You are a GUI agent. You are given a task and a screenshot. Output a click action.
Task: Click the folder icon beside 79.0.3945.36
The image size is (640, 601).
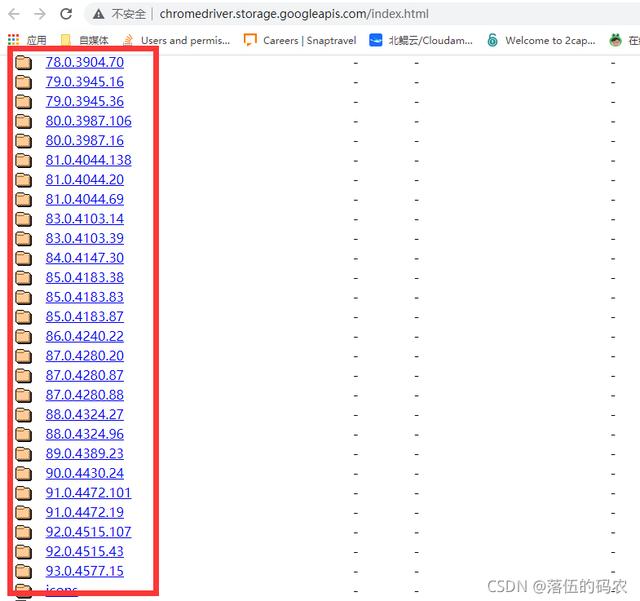[24, 102]
